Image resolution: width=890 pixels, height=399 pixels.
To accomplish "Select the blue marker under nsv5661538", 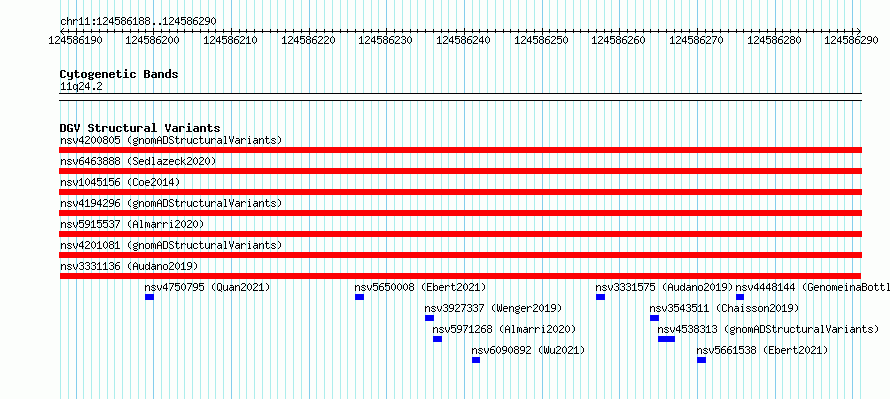I will (702, 360).
